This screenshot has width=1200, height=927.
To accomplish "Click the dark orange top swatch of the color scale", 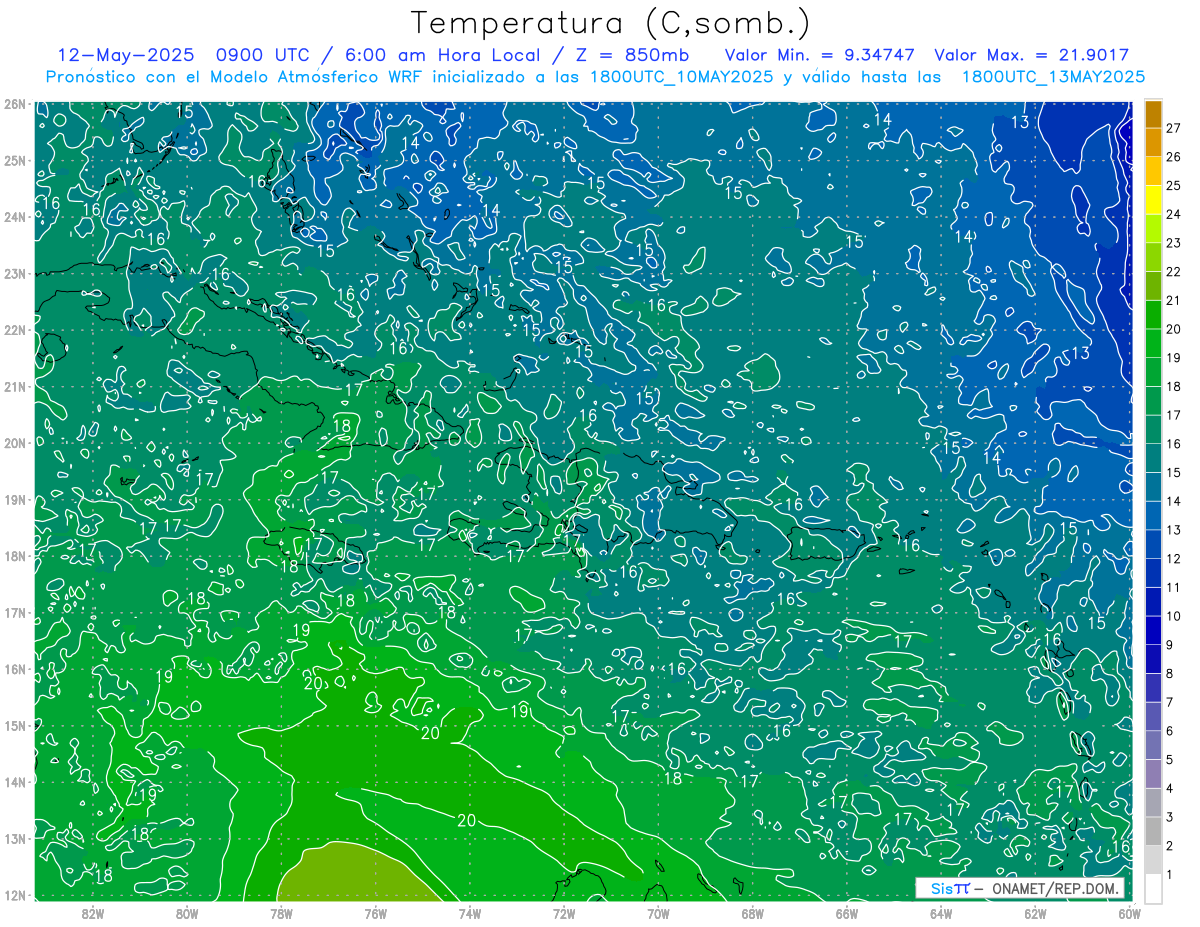I will [1154, 114].
